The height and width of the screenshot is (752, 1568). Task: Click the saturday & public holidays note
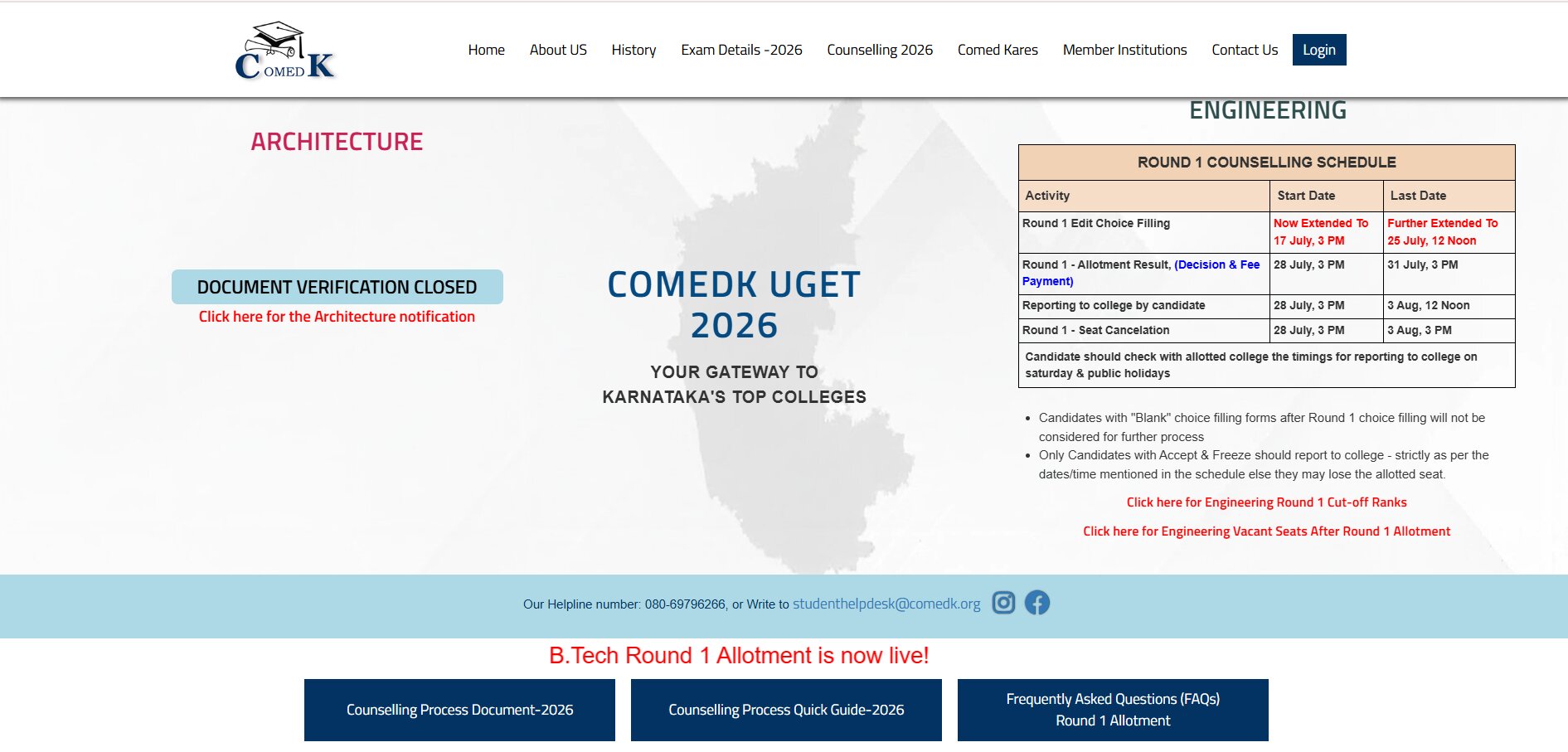[1266, 365]
